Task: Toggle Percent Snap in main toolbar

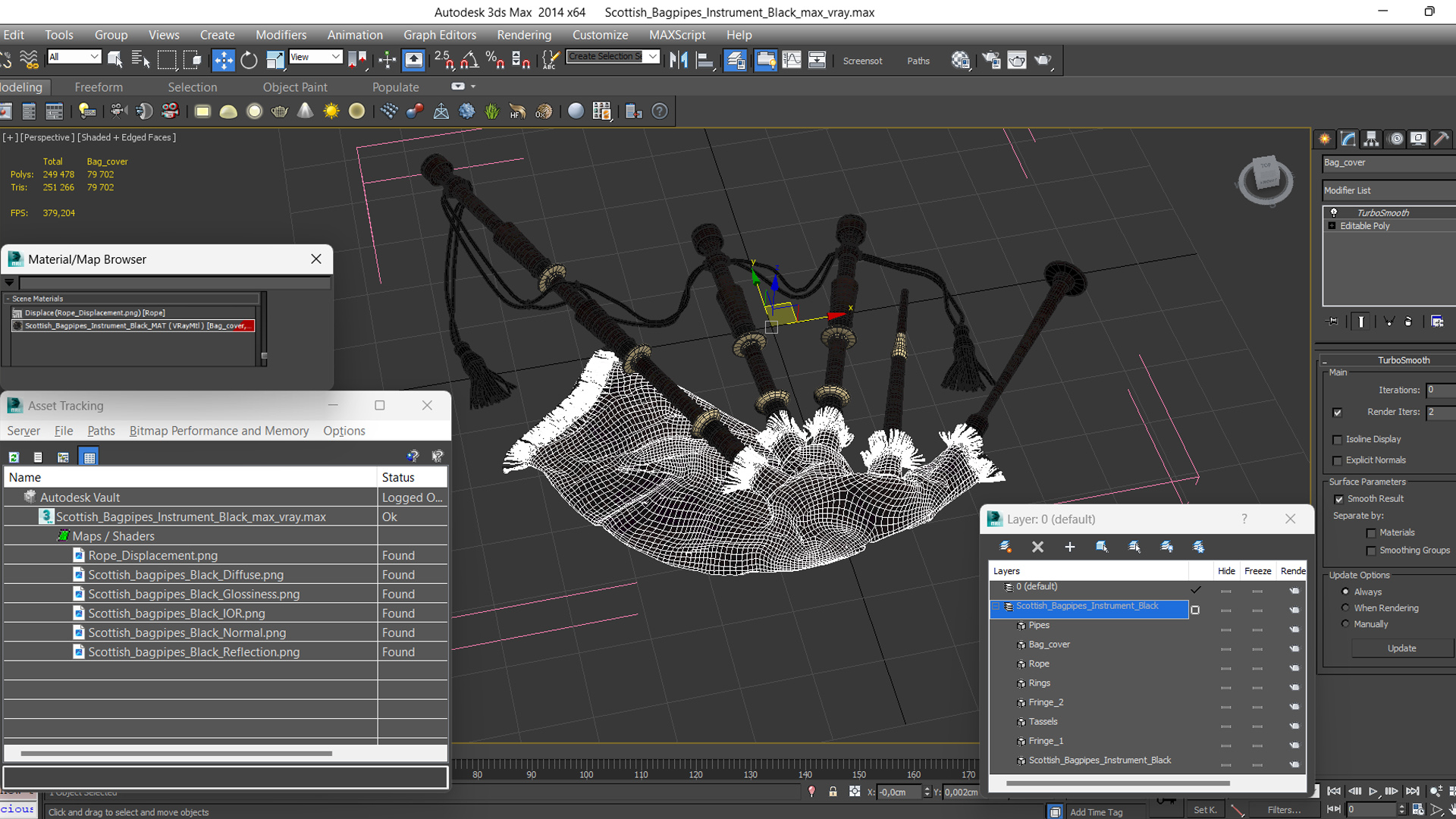Action: pos(495,60)
